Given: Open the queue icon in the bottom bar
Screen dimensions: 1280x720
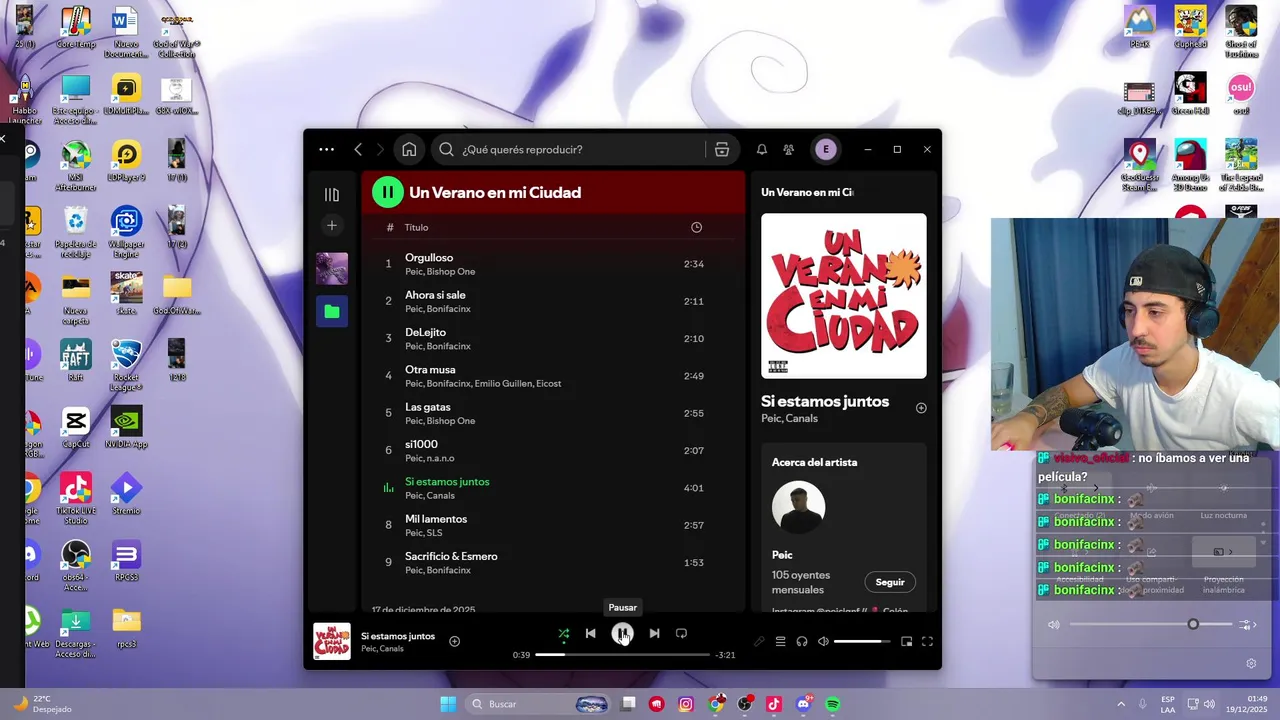Looking at the screenshot, I should [780, 642].
